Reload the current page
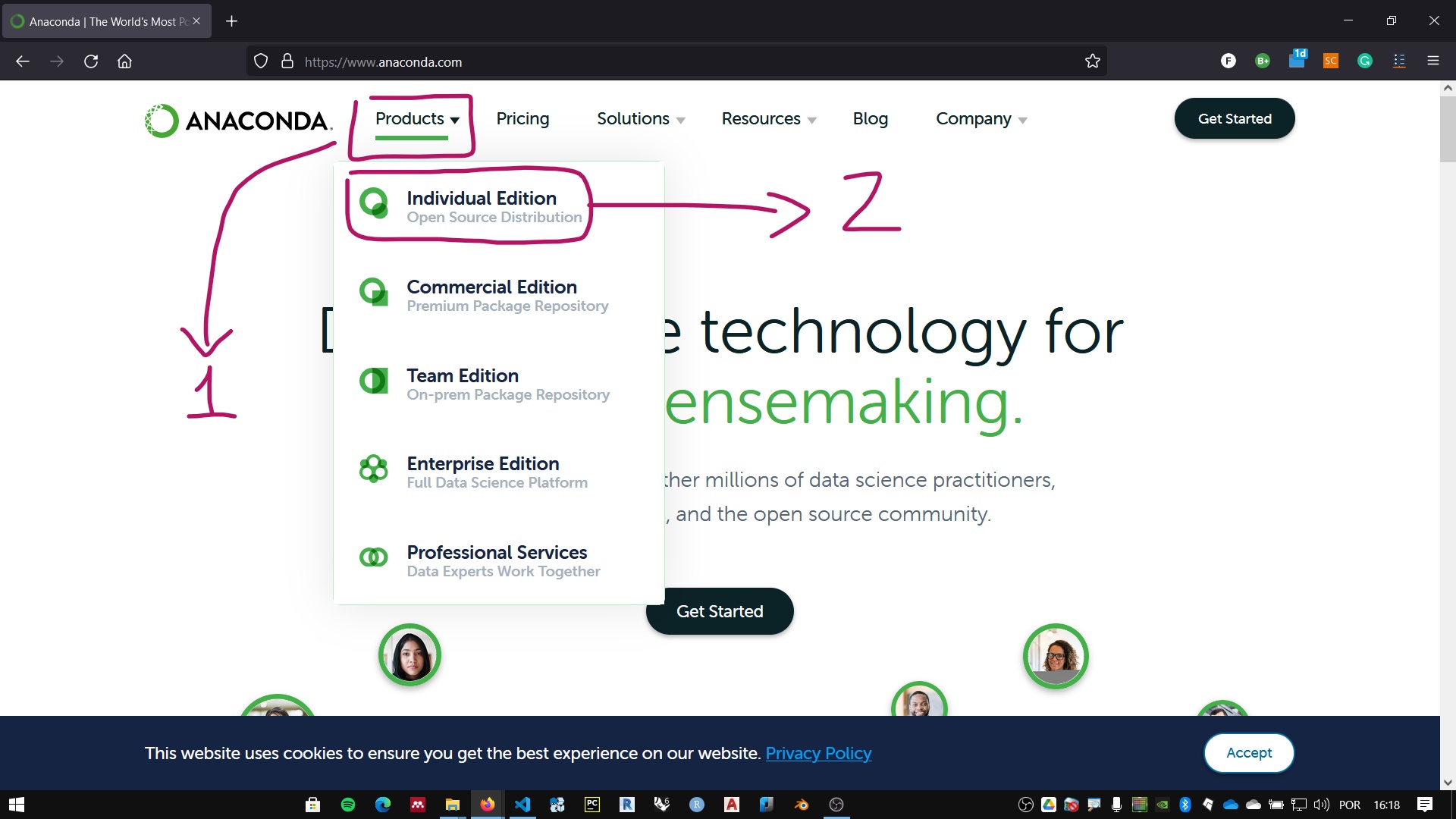The width and height of the screenshot is (1456, 819). (91, 61)
